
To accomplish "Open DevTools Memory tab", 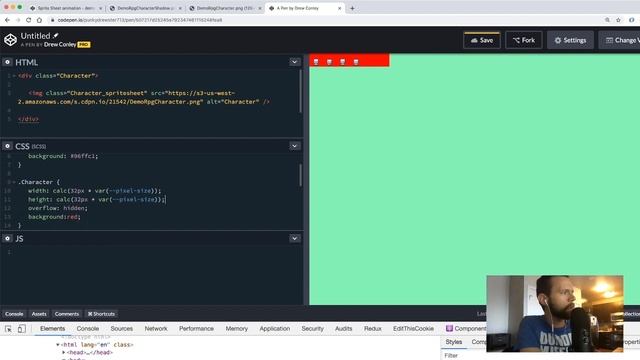I will pos(237,329).
